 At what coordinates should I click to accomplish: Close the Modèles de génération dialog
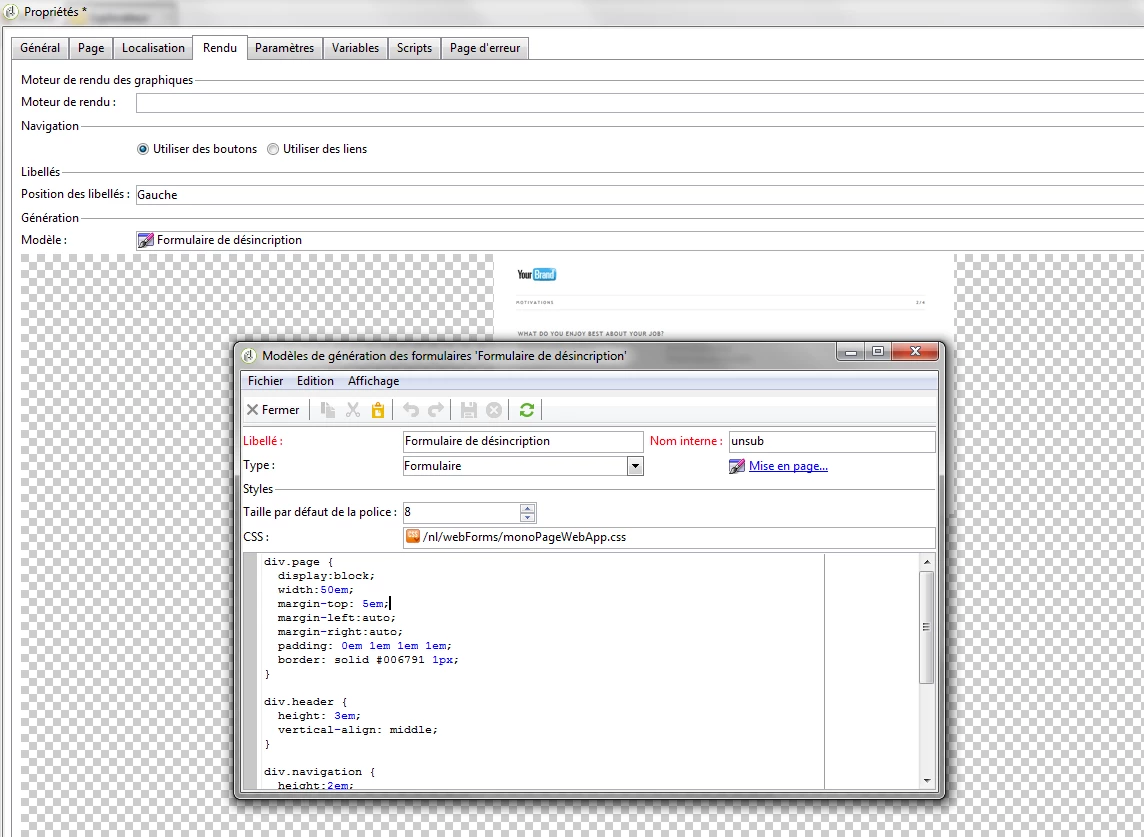coord(915,352)
